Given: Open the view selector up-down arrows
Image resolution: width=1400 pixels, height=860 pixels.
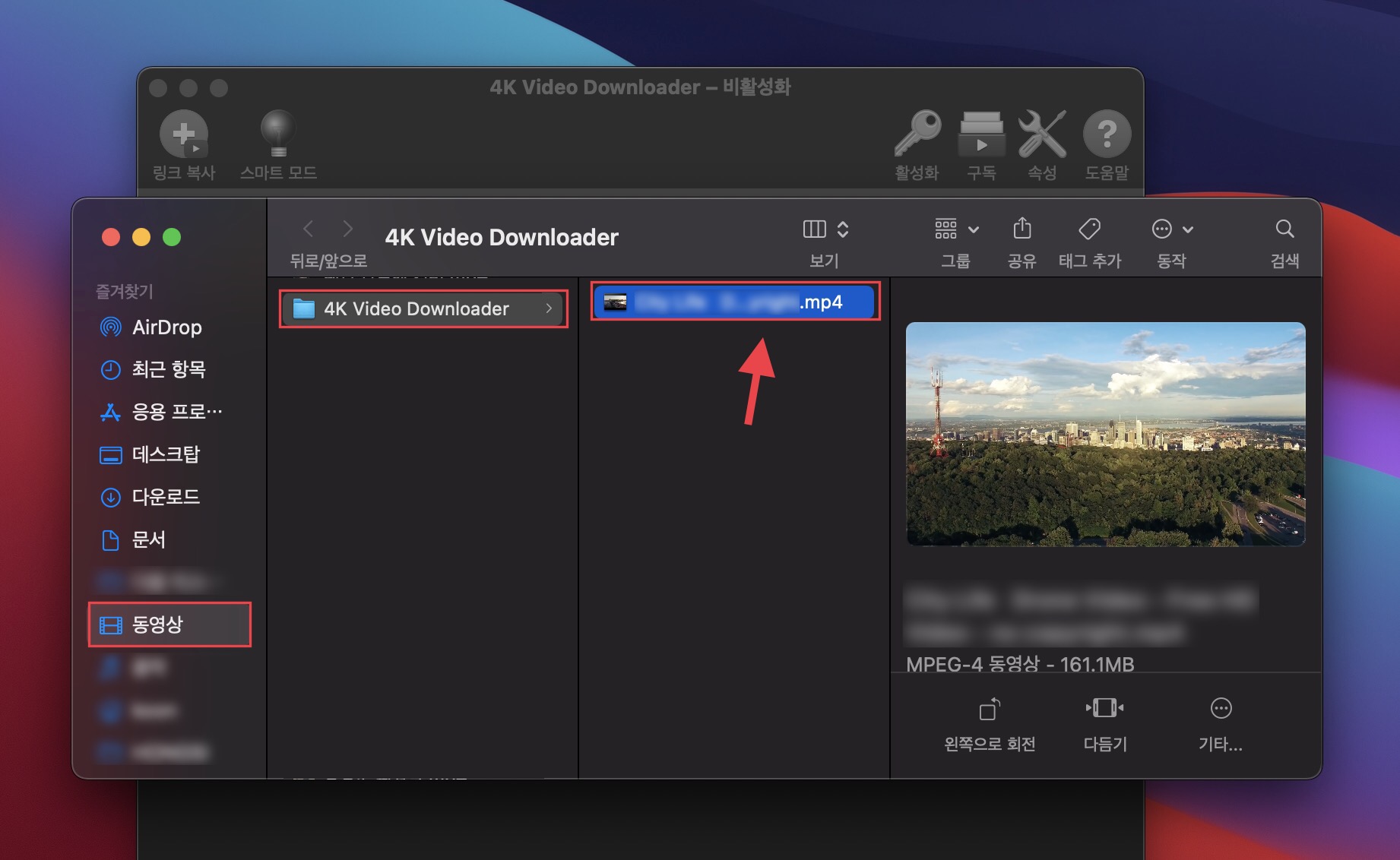Looking at the screenshot, I should point(843,229).
